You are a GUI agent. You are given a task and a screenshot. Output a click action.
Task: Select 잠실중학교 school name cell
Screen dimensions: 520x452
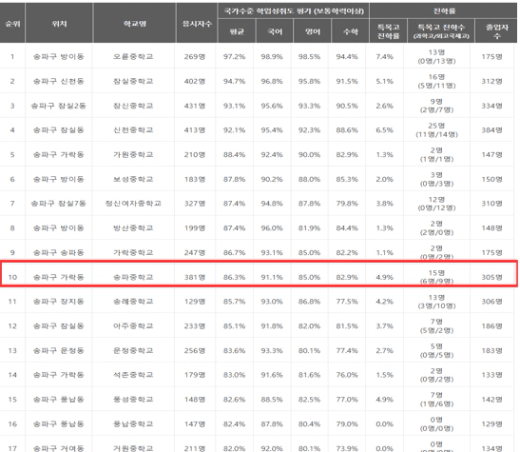[x=133, y=81]
